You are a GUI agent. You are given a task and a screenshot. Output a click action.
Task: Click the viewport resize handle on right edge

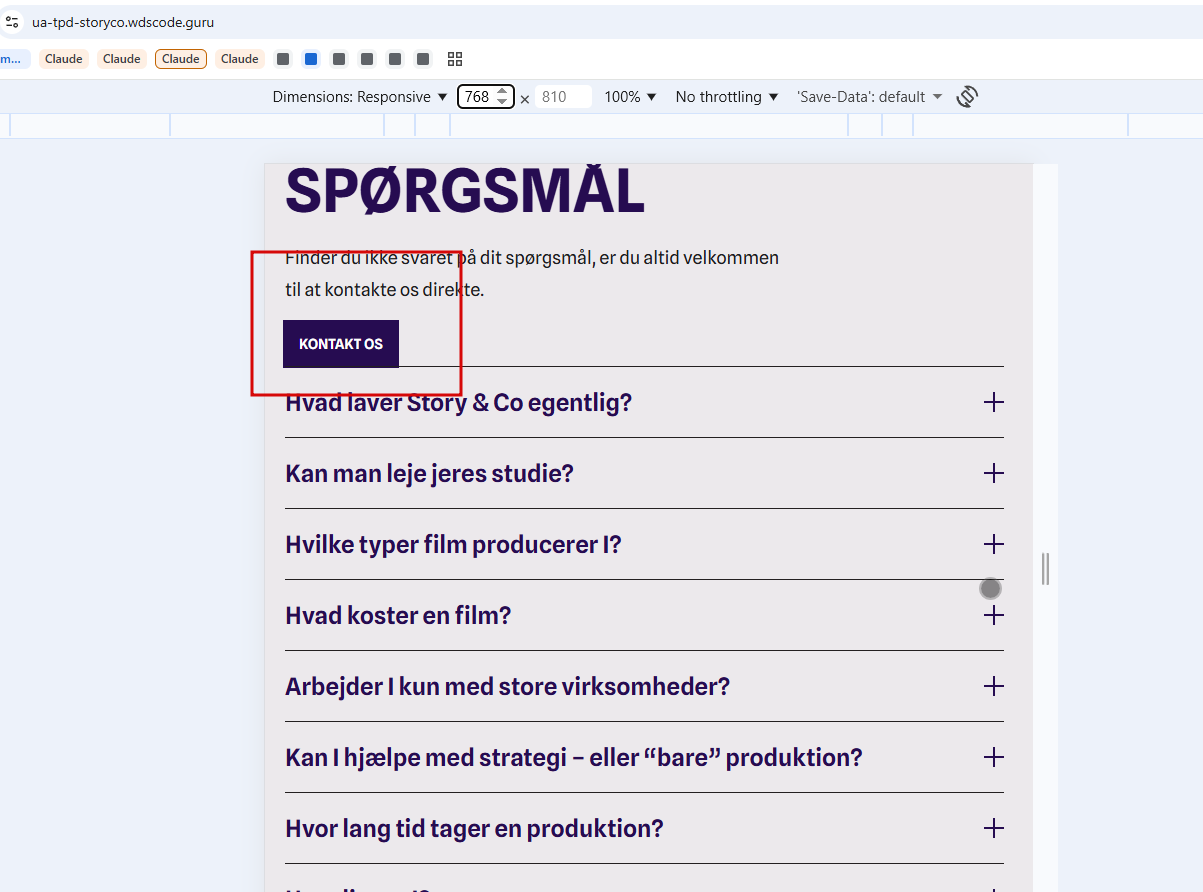(1045, 568)
